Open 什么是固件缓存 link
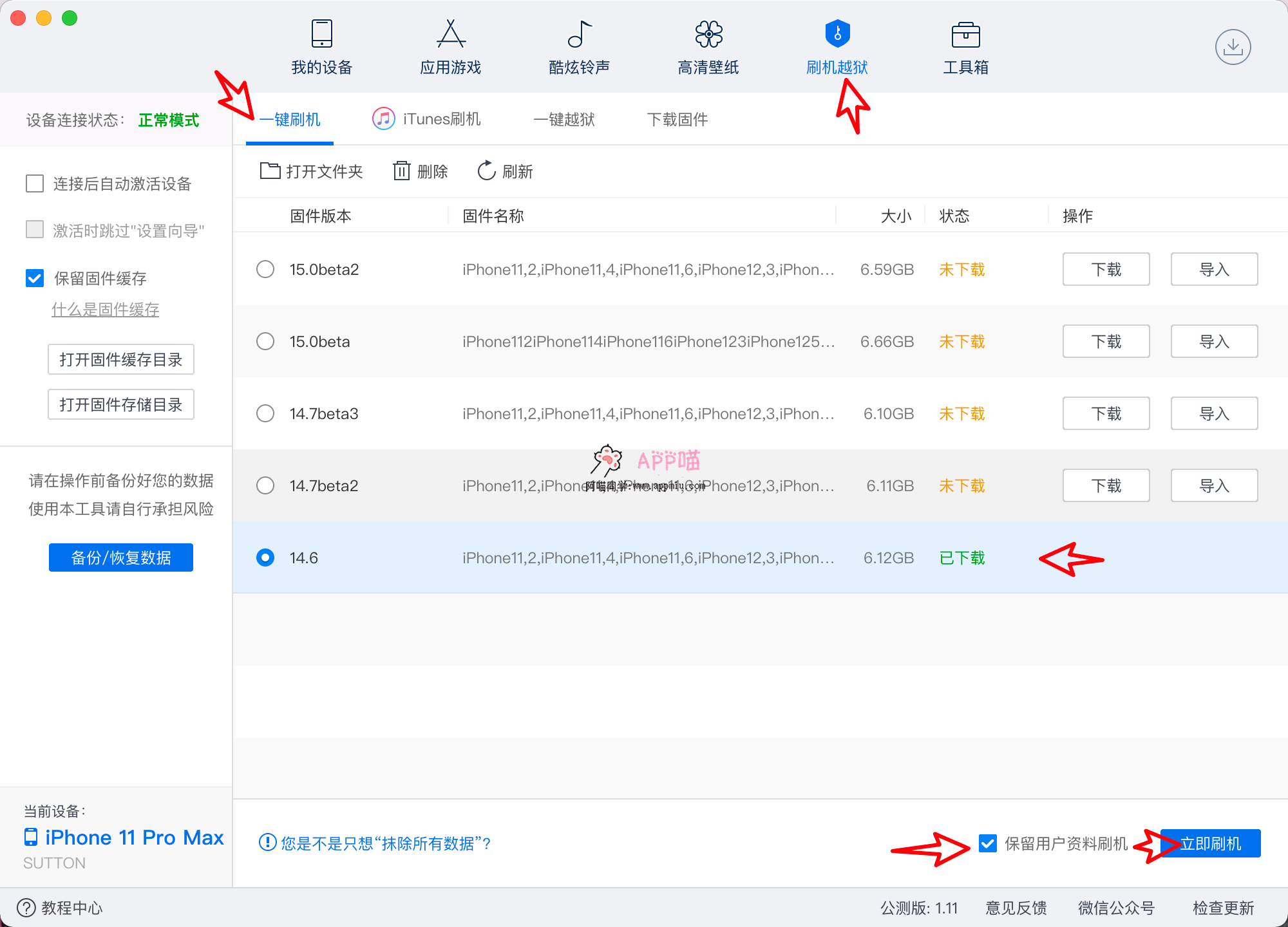 [x=106, y=310]
